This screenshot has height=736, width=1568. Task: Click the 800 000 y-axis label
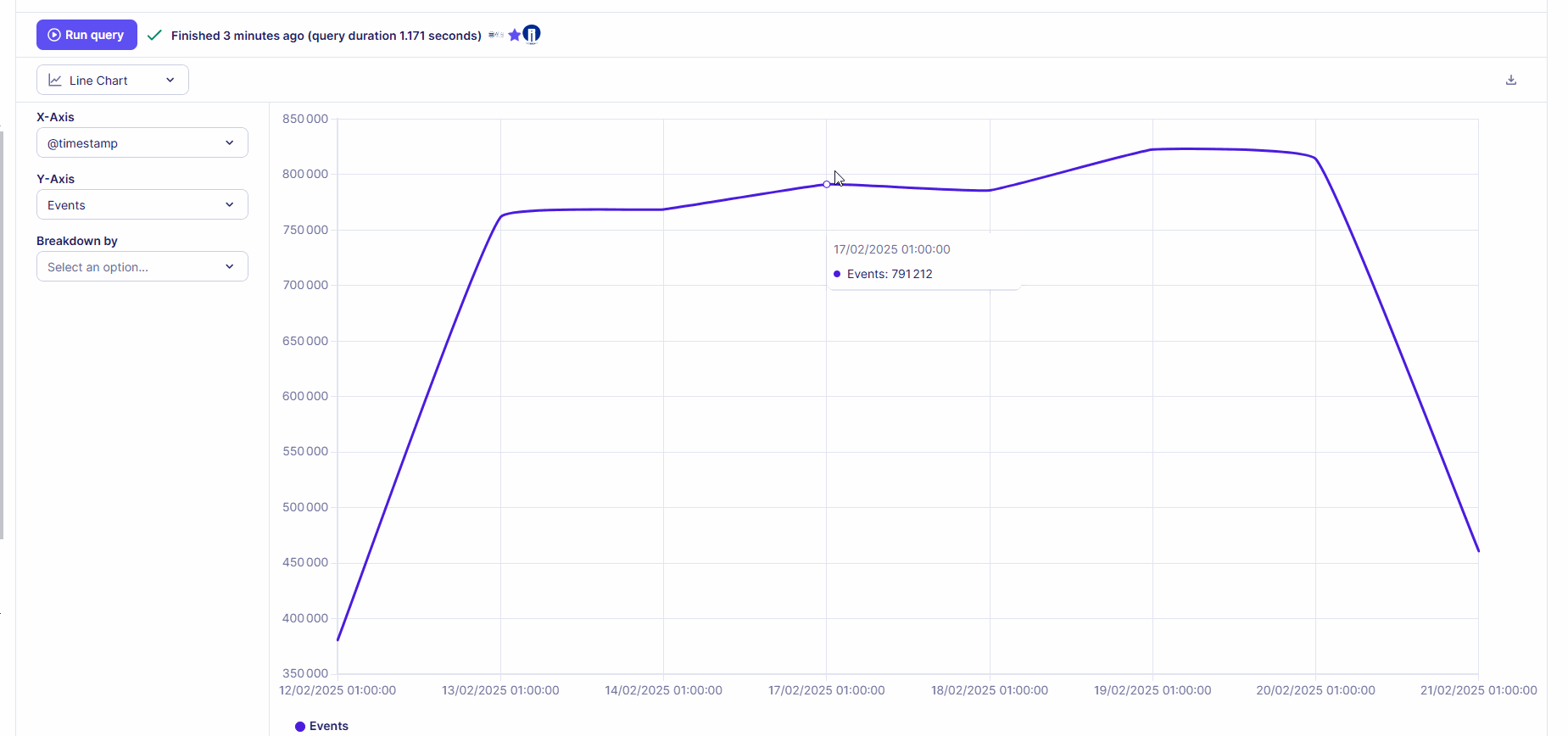click(x=305, y=174)
